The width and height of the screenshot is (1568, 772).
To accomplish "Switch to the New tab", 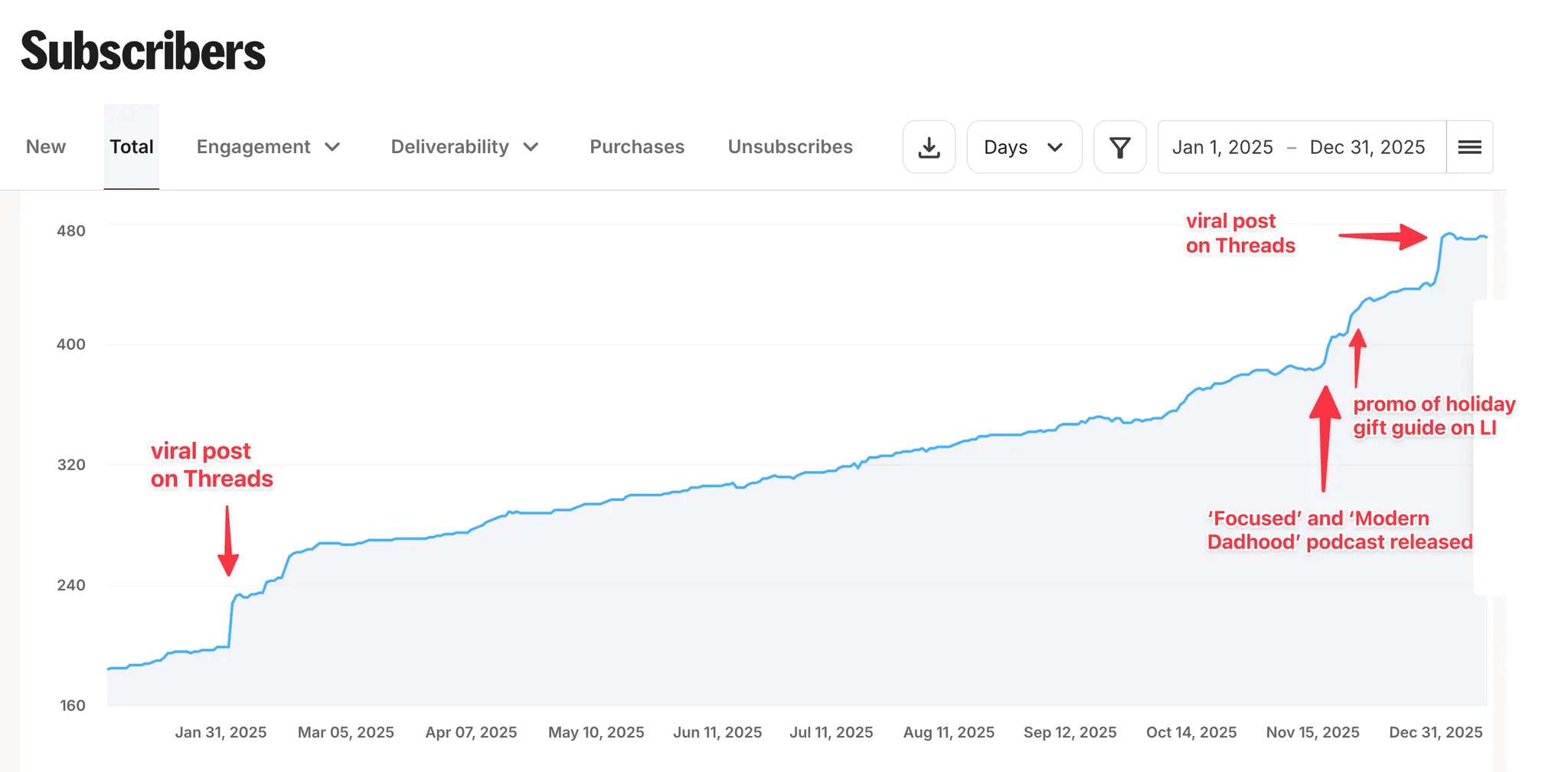I will point(46,147).
